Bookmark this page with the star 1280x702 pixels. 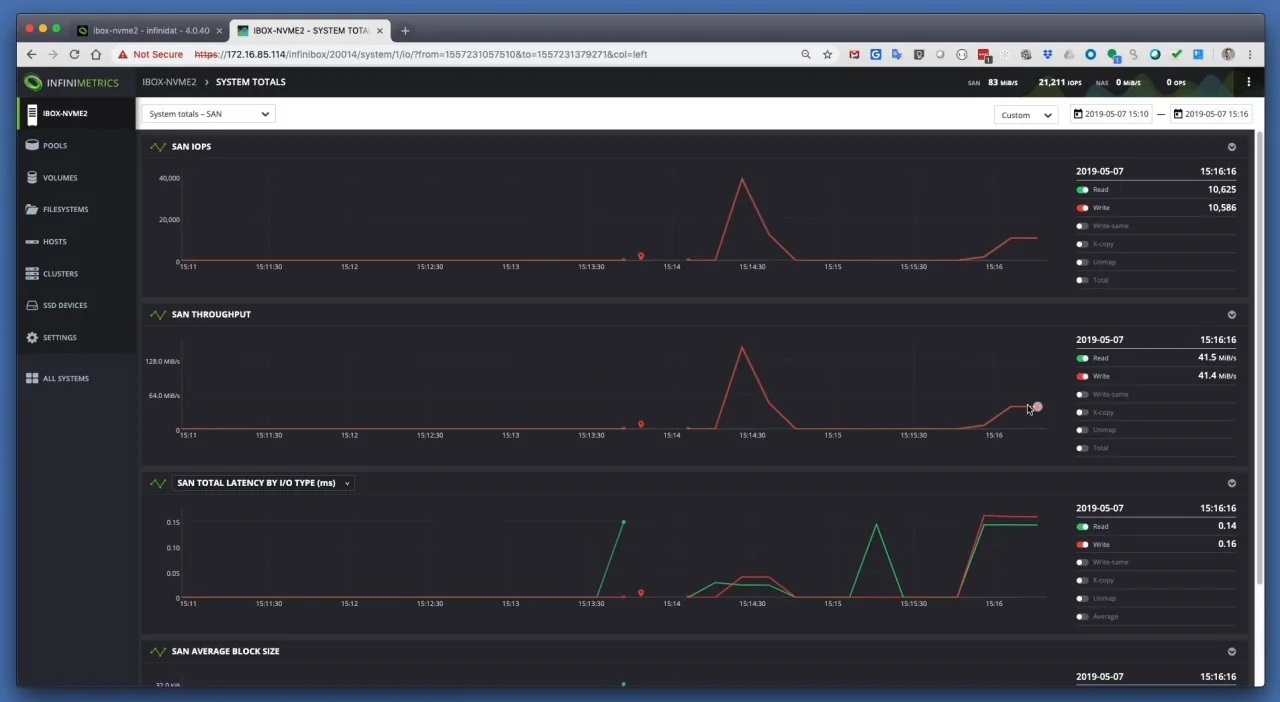click(827, 54)
